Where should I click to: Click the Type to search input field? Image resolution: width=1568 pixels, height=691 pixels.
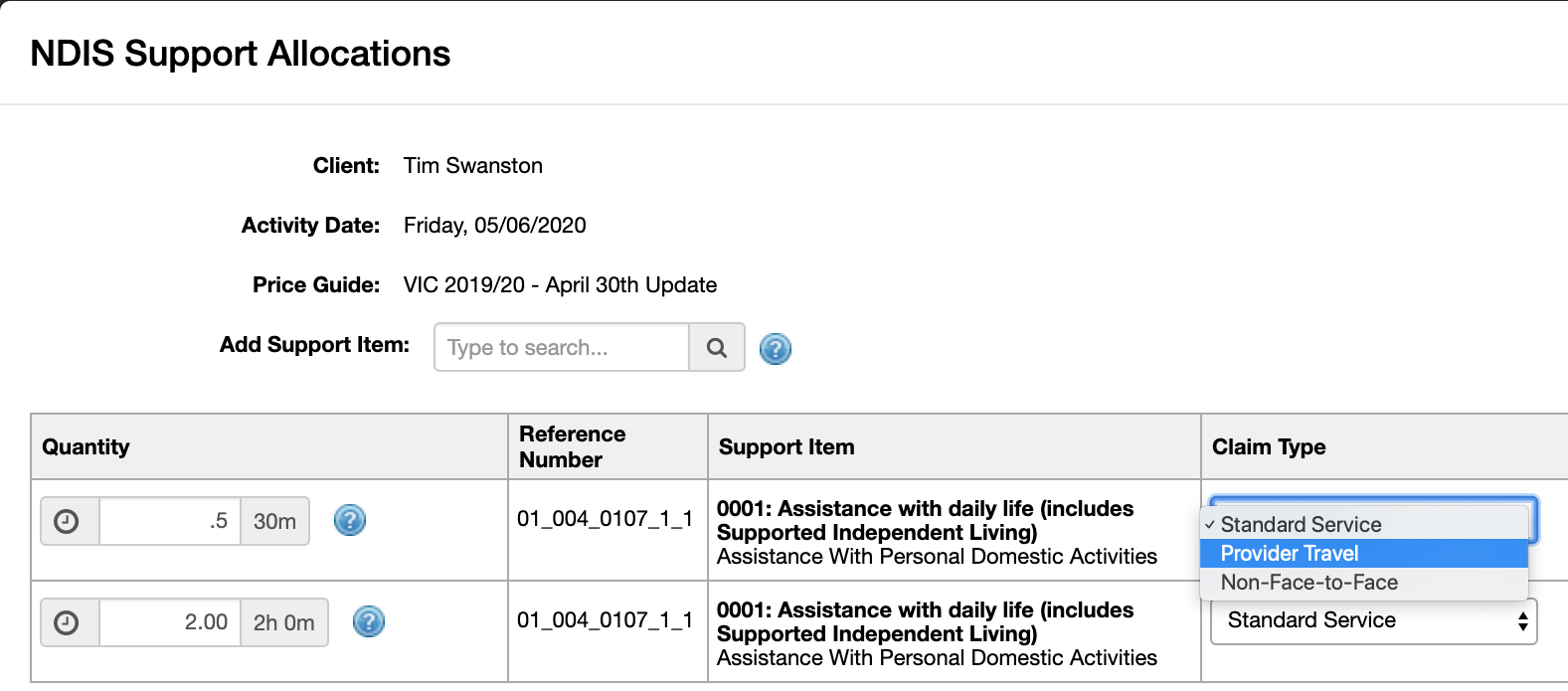point(560,347)
